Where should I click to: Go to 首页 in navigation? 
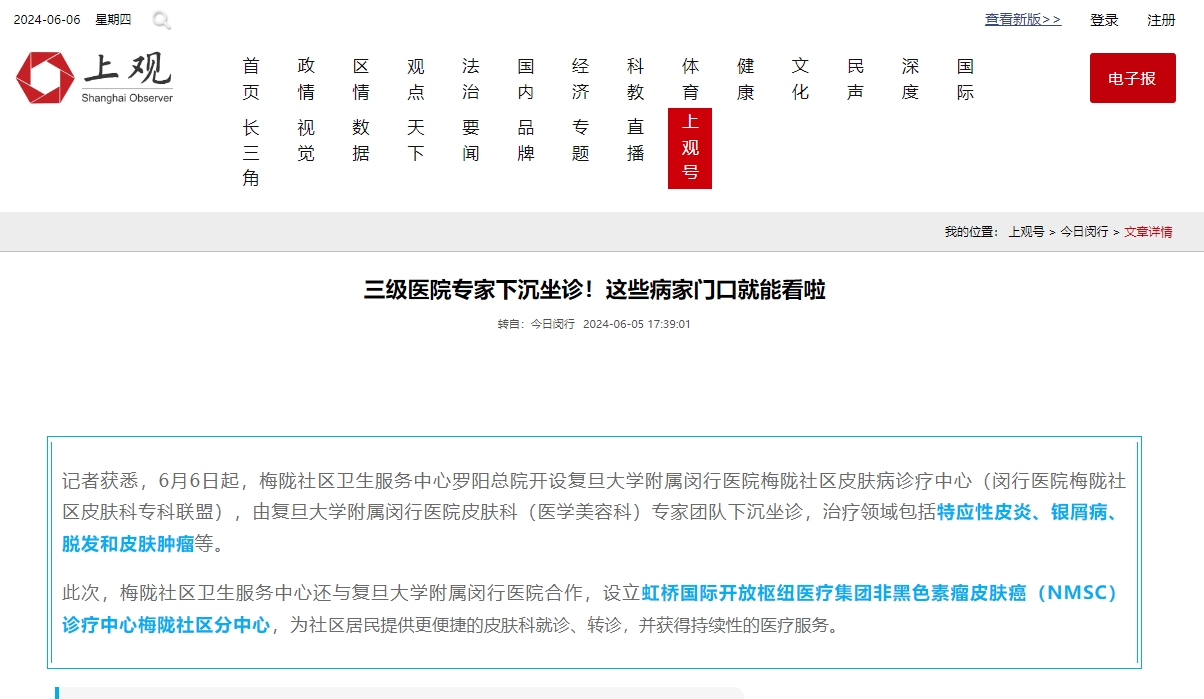click(x=251, y=79)
